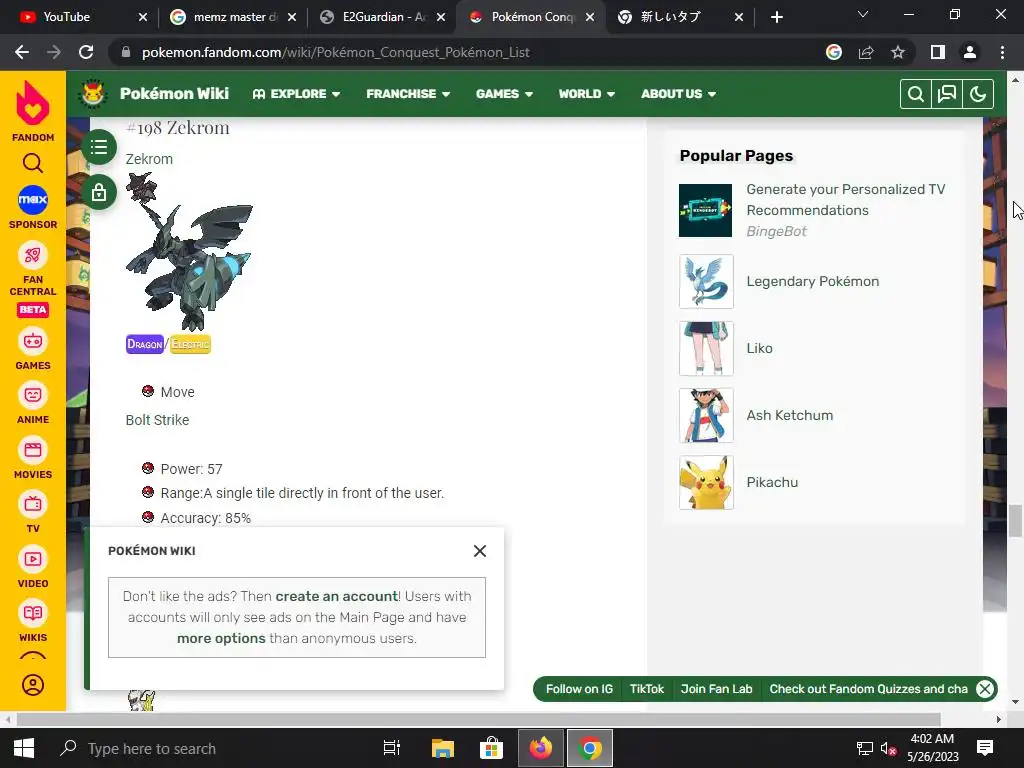Click the page lock icon button
This screenshot has width=1024, height=768.
coord(99,193)
